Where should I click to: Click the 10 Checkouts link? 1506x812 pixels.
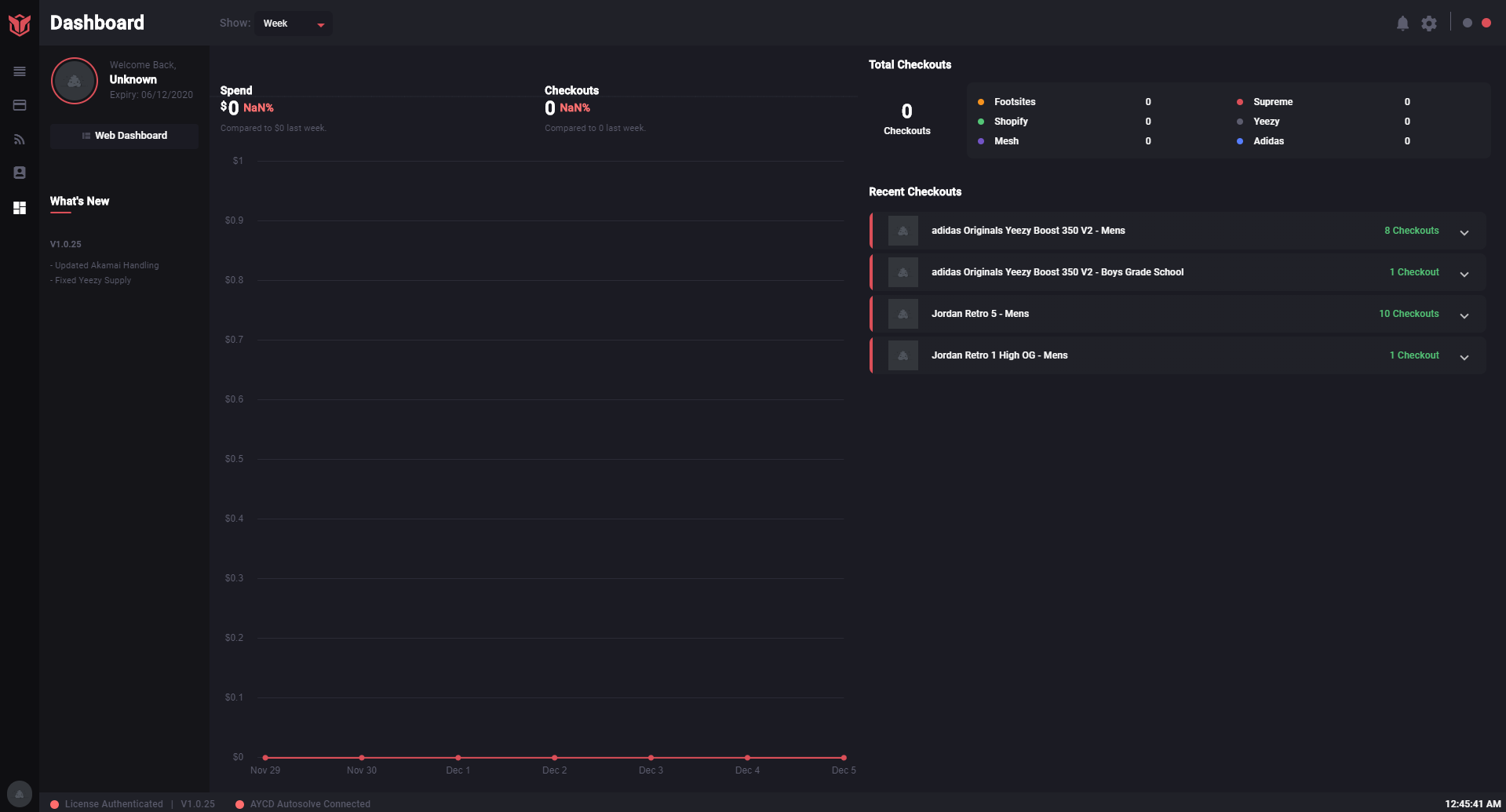click(1409, 314)
